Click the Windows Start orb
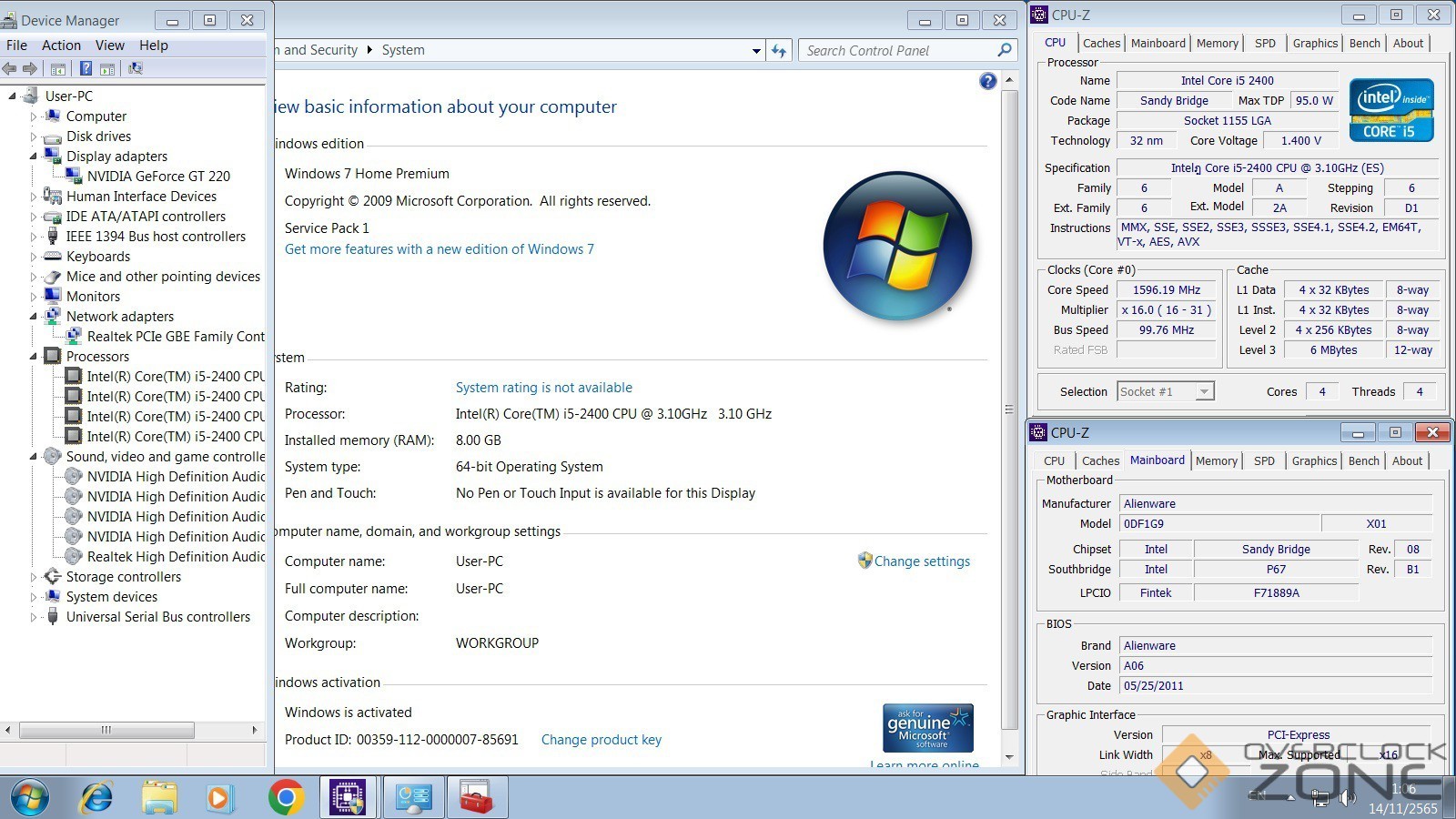Image resolution: width=1456 pixels, height=819 pixels. tap(29, 798)
